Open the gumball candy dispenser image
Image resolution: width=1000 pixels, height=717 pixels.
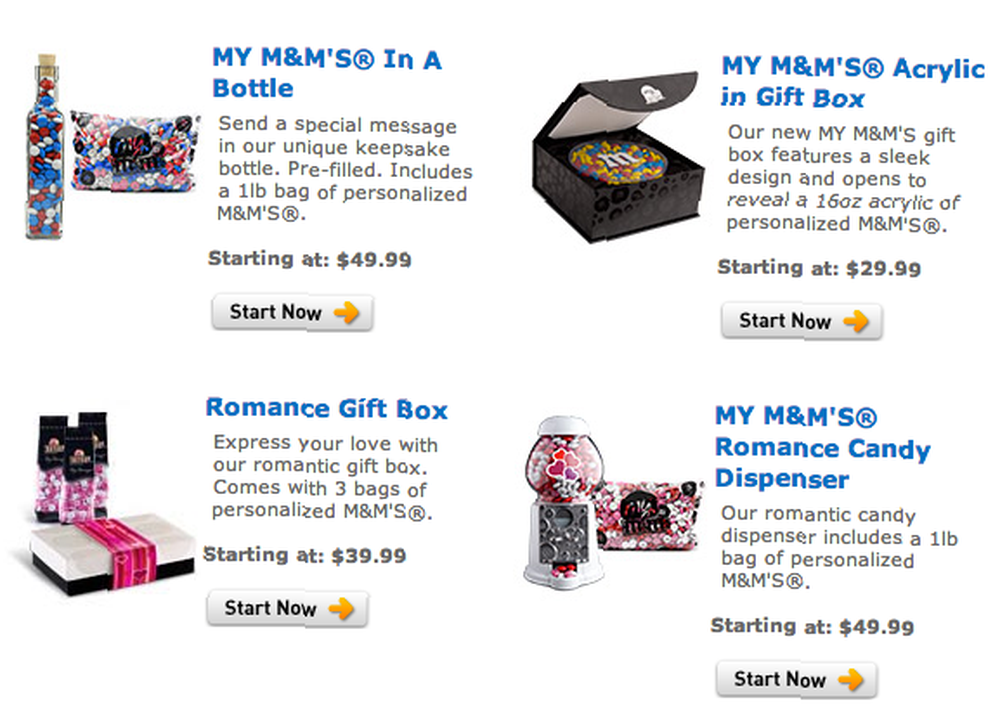coord(564,502)
